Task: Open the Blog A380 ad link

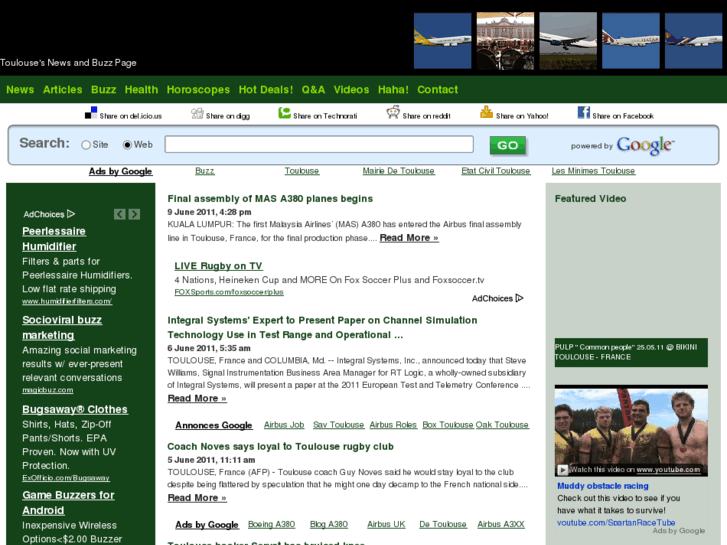Action: pos(329,524)
